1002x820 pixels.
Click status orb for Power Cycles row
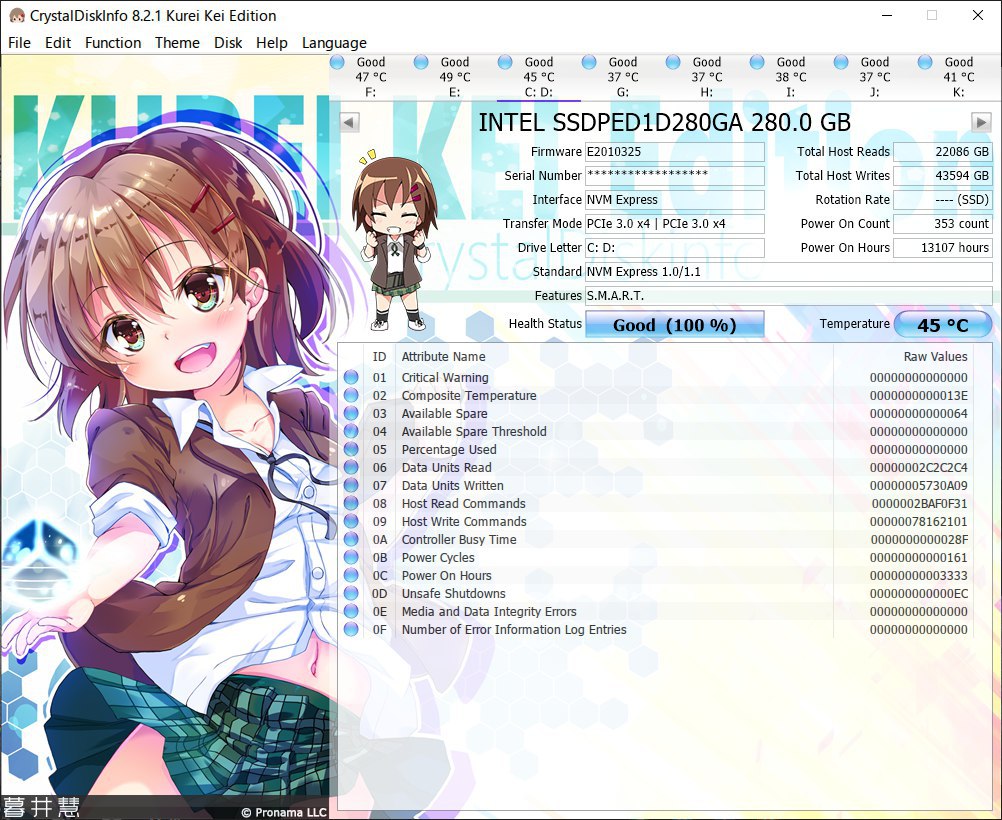tap(351, 557)
